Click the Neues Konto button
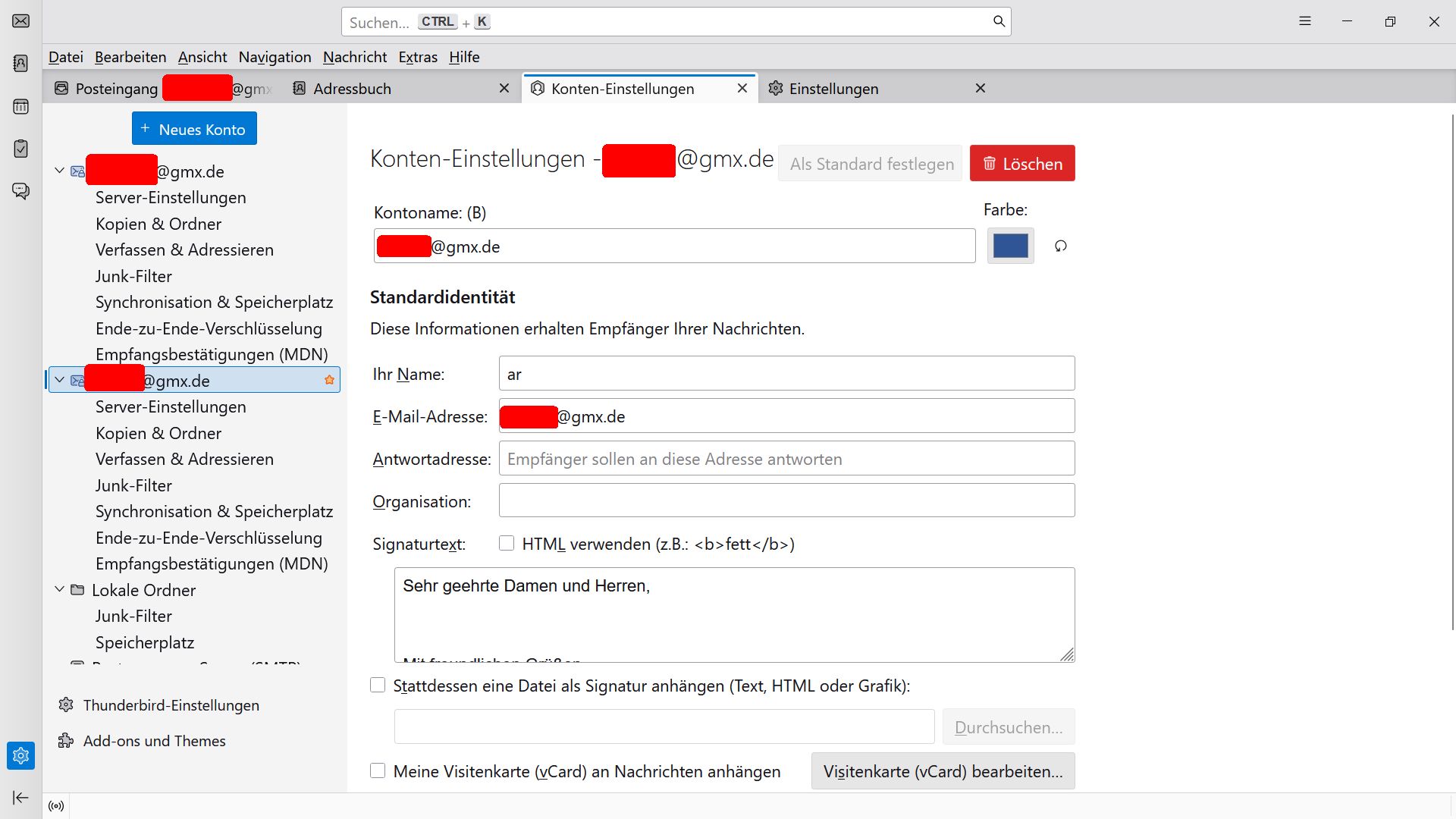Image resolution: width=1456 pixels, height=819 pixels. click(x=194, y=129)
